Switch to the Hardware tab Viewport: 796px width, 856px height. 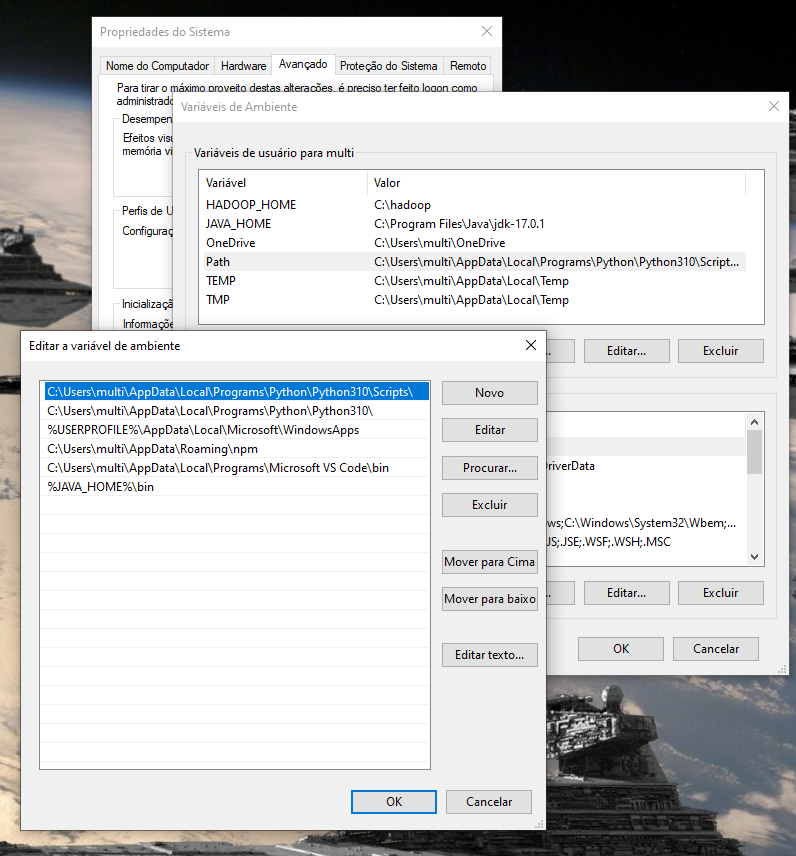[243, 66]
